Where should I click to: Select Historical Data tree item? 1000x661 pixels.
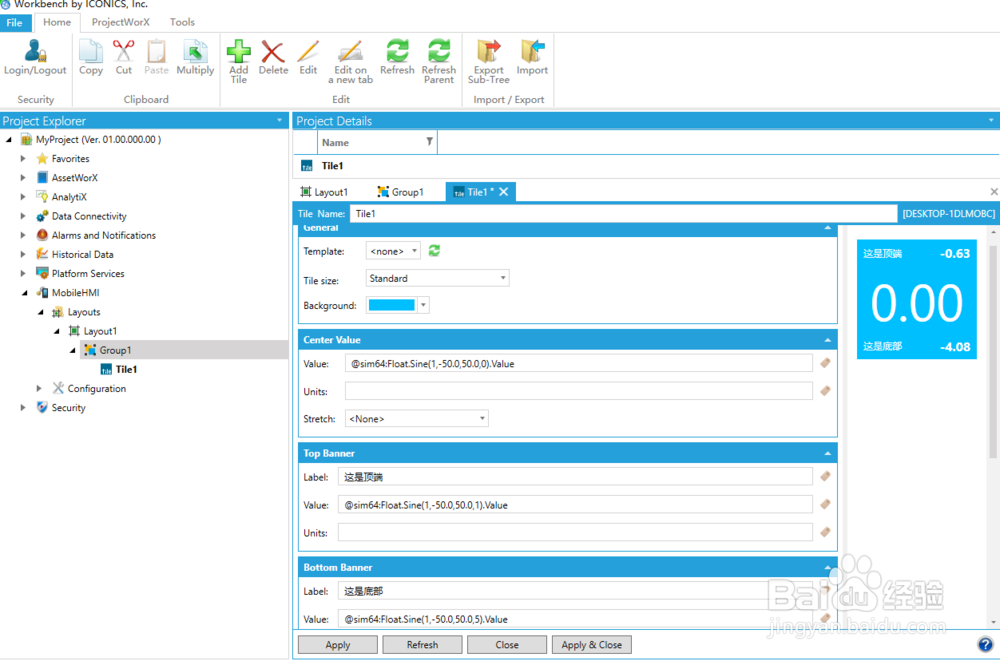(x=82, y=255)
